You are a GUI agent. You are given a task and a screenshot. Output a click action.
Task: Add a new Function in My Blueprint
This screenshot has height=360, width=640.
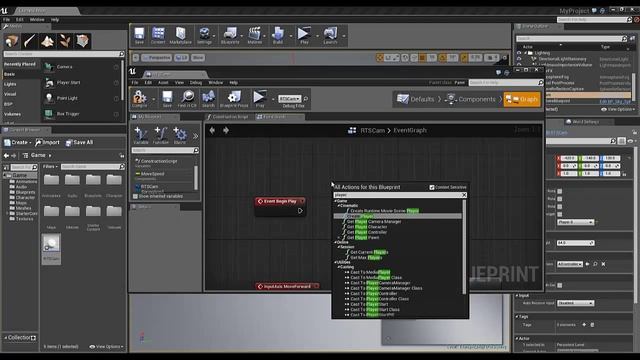(x=160, y=135)
